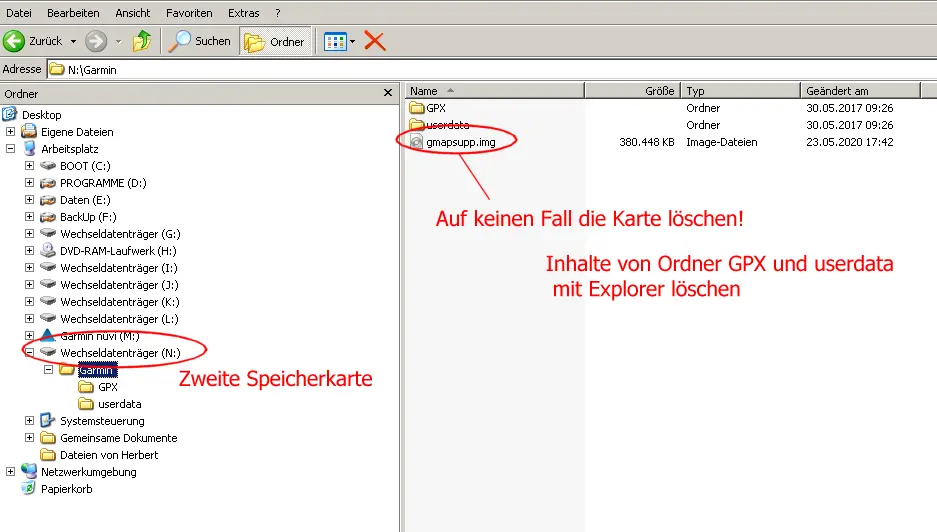
Task: Click the Eigene Dateien icon
Action: (x=29, y=131)
